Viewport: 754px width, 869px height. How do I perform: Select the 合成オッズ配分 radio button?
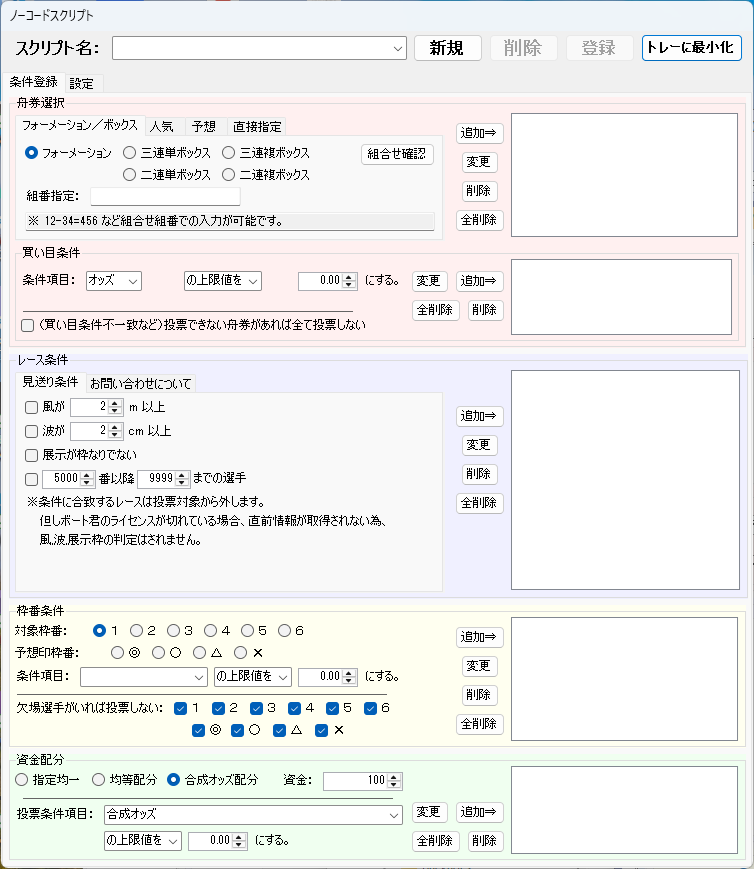(x=213, y=780)
